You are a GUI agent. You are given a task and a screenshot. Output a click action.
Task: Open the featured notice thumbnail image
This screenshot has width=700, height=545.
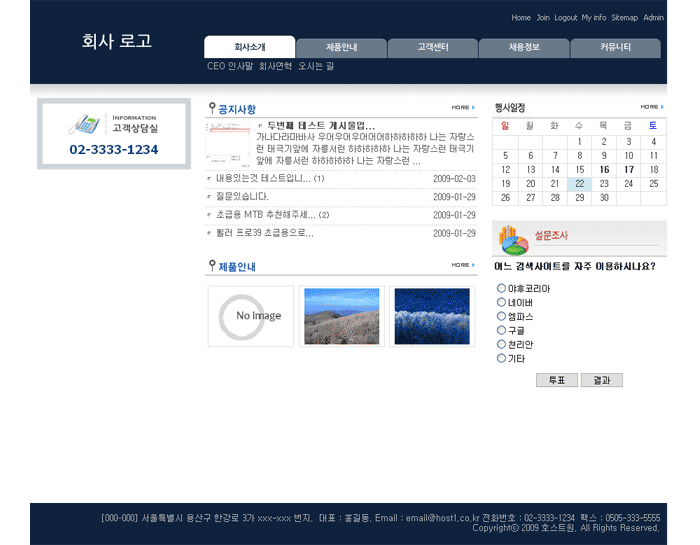[228, 144]
